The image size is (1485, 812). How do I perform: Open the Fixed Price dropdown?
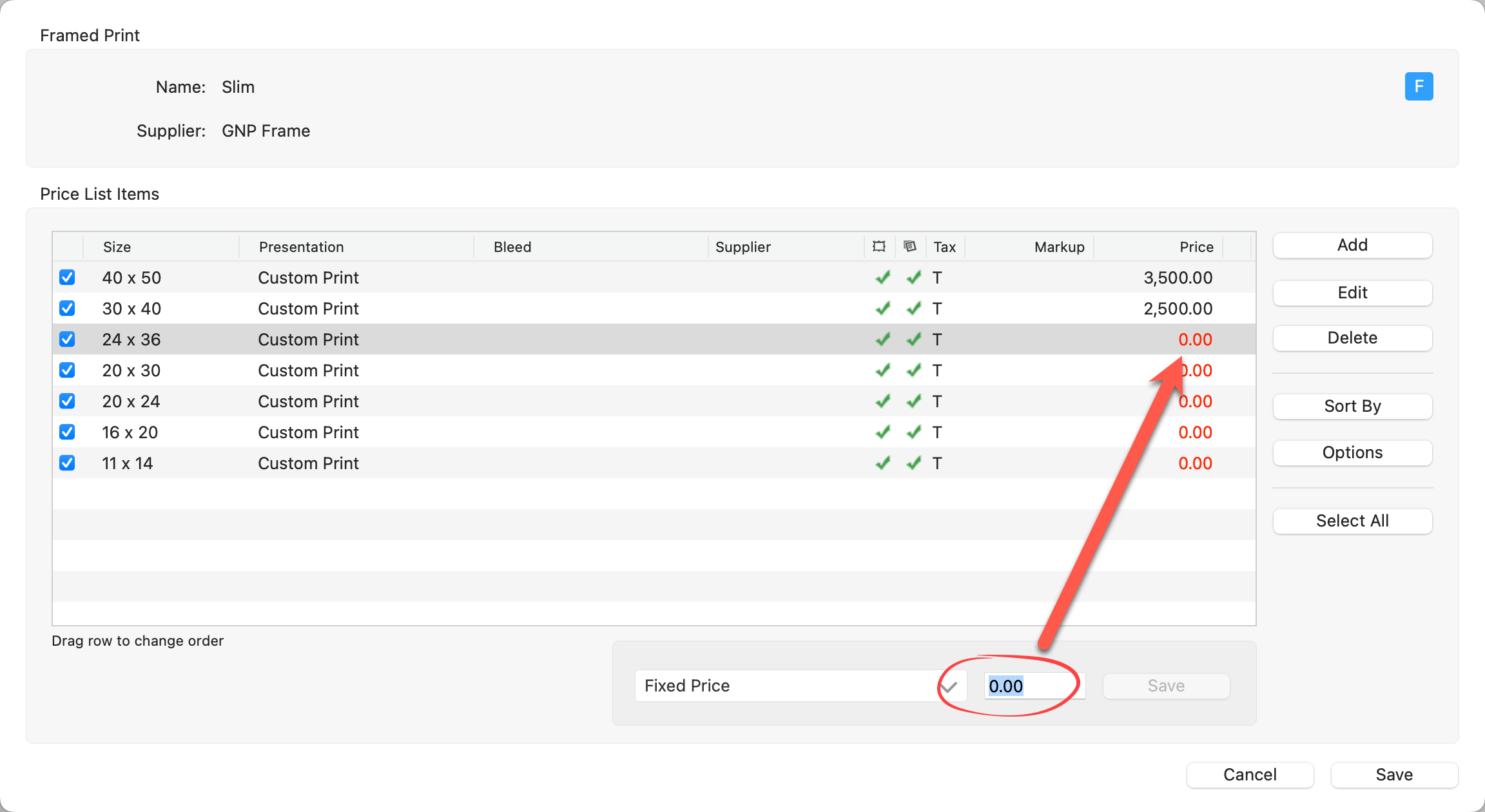point(801,686)
